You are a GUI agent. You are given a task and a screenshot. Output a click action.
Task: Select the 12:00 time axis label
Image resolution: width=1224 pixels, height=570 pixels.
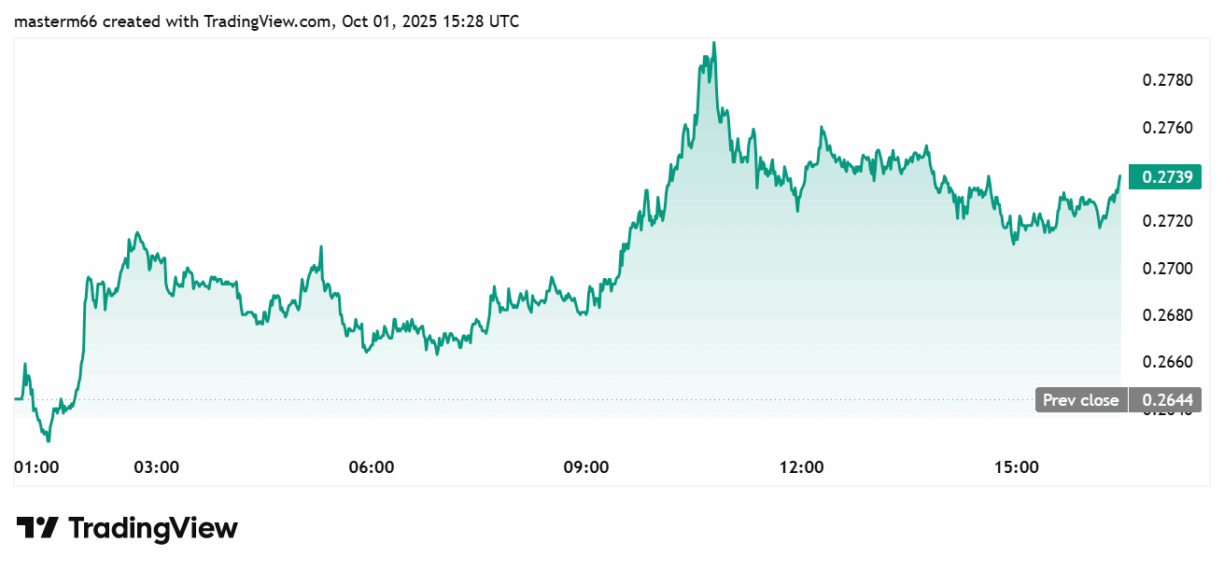[x=802, y=467]
